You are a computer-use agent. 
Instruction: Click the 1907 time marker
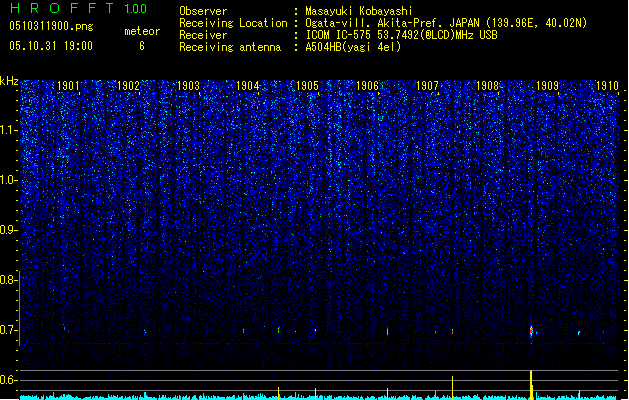click(x=427, y=86)
